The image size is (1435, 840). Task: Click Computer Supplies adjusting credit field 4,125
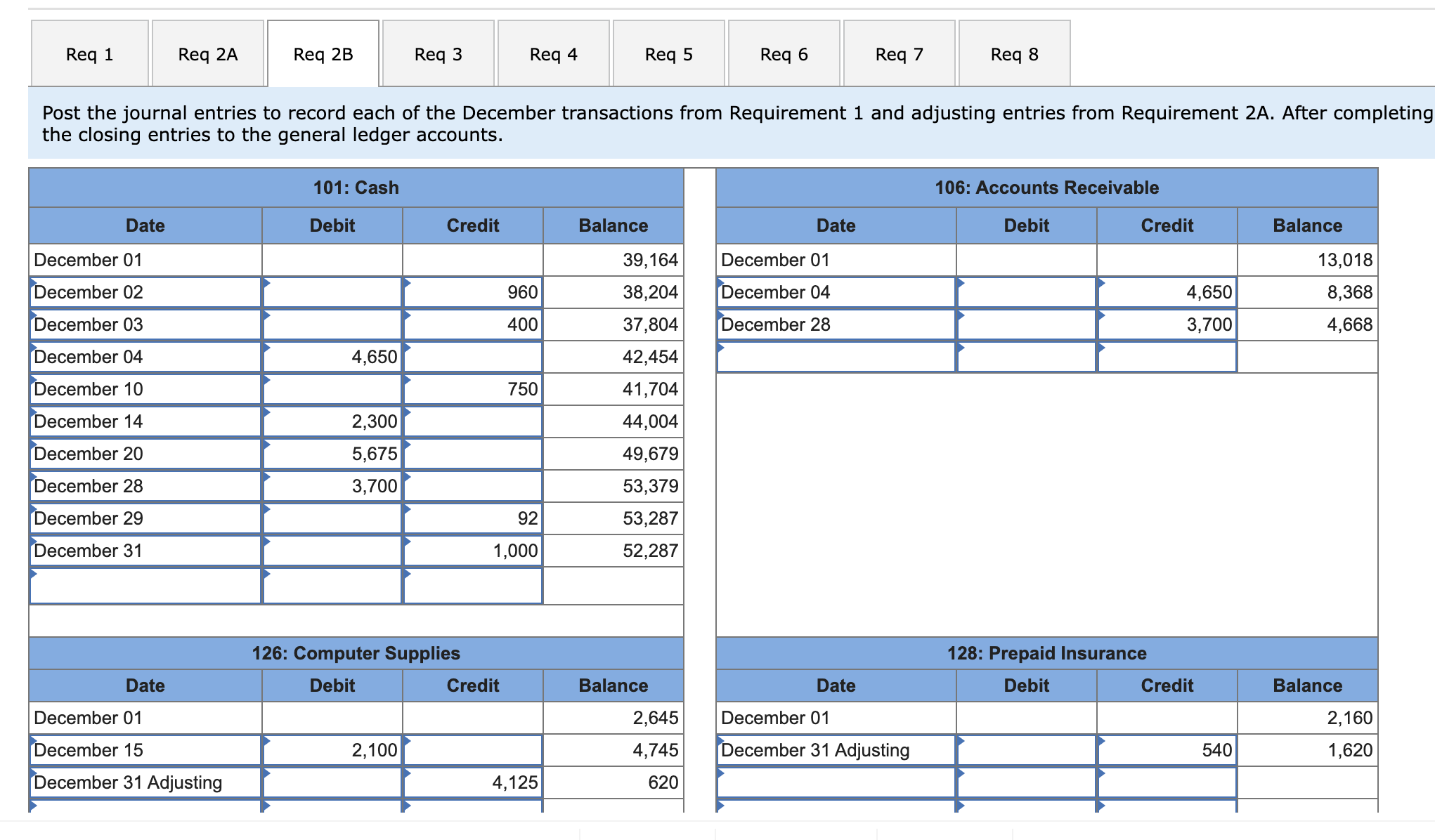click(x=473, y=782)
